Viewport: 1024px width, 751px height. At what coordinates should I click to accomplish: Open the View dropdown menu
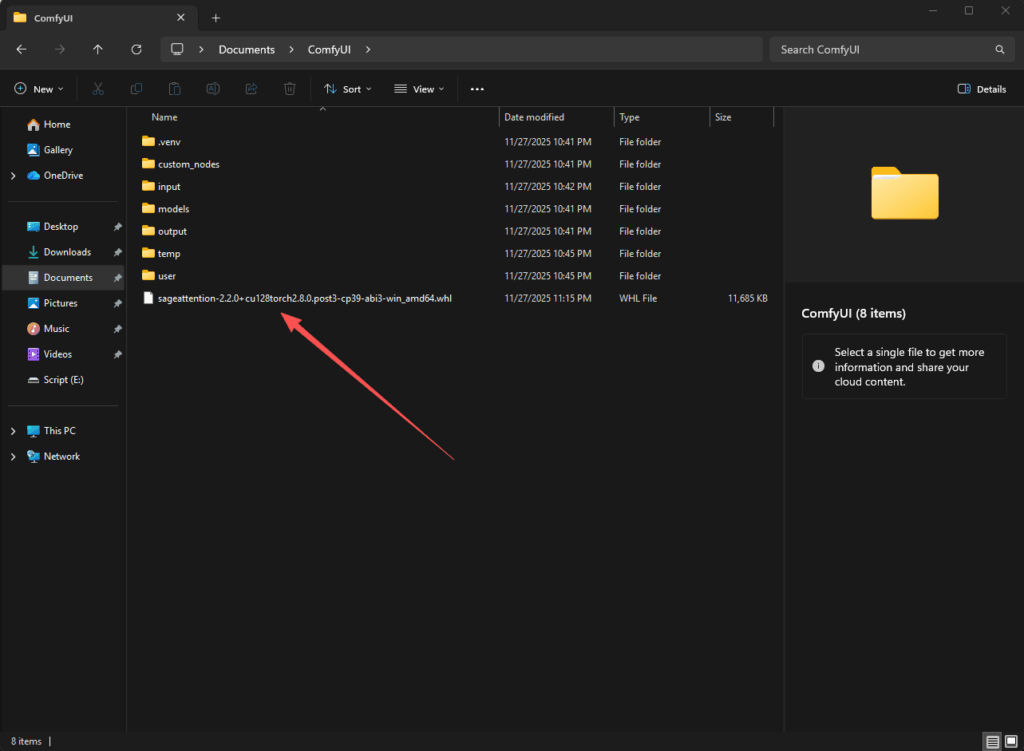pos(420,89)
